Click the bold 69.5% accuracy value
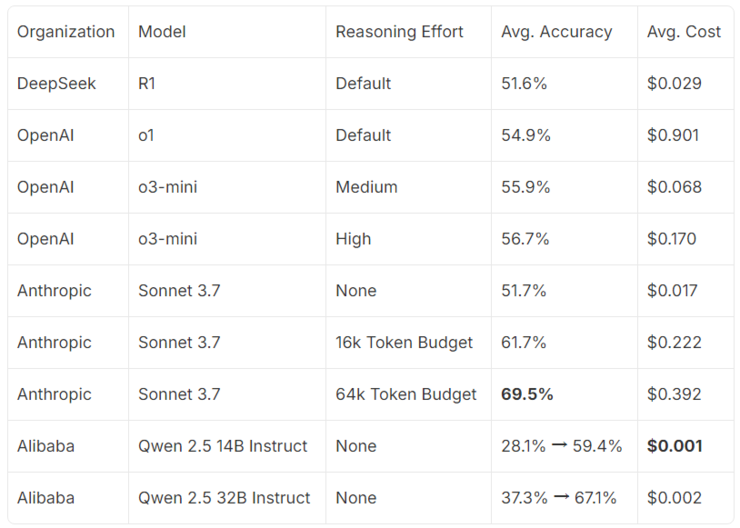 point(527,395)
